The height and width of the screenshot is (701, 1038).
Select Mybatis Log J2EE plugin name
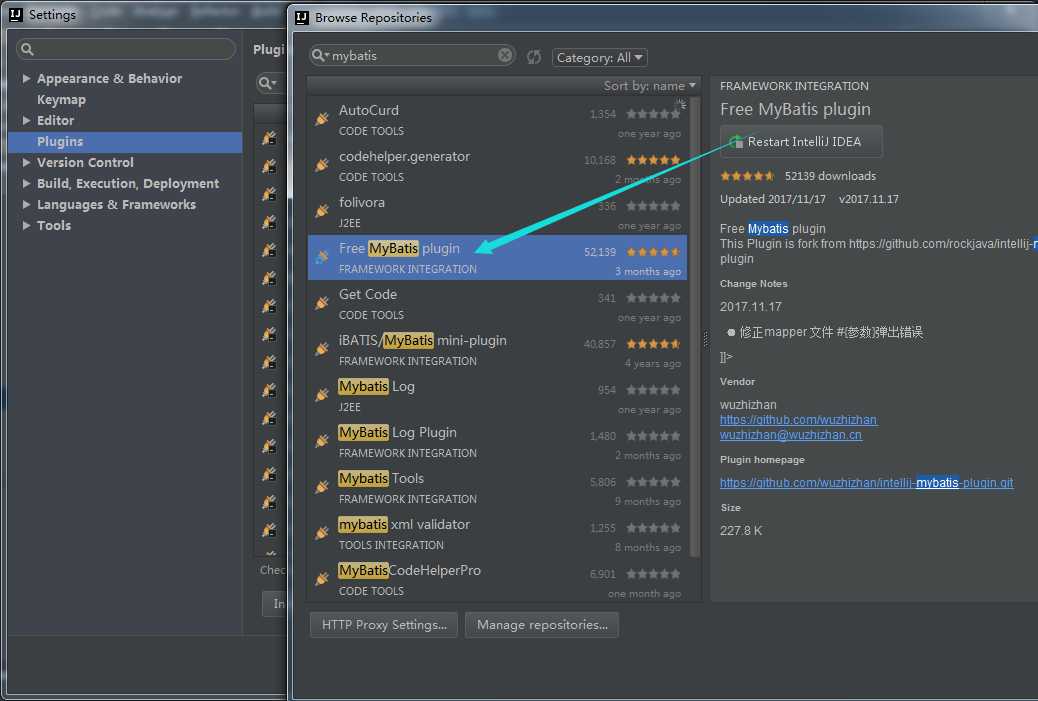pyautogui.click(x=376, y=387)
